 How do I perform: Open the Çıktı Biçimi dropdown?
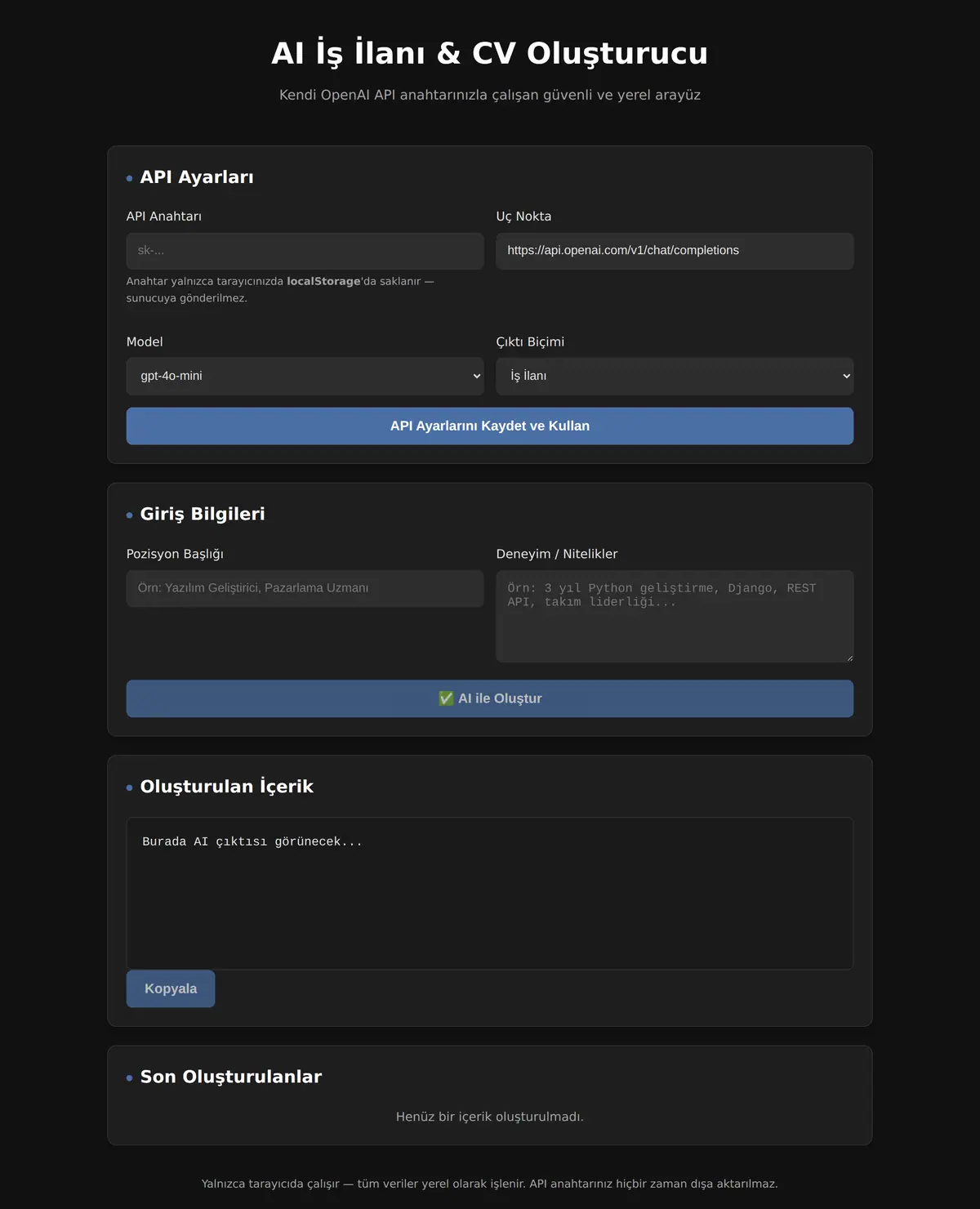coord(675,376)
